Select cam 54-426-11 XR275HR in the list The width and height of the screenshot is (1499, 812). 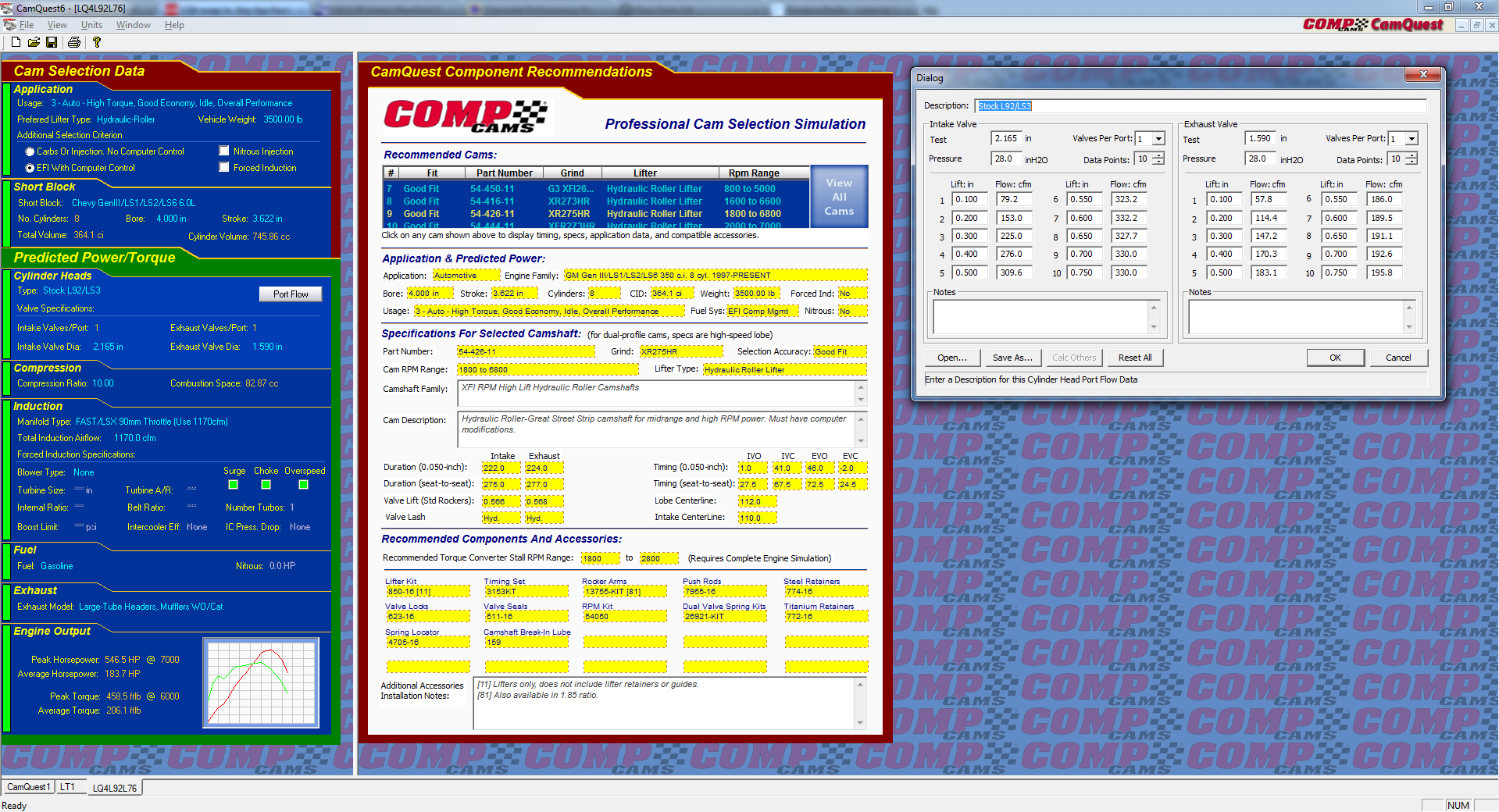pos(547,213)
